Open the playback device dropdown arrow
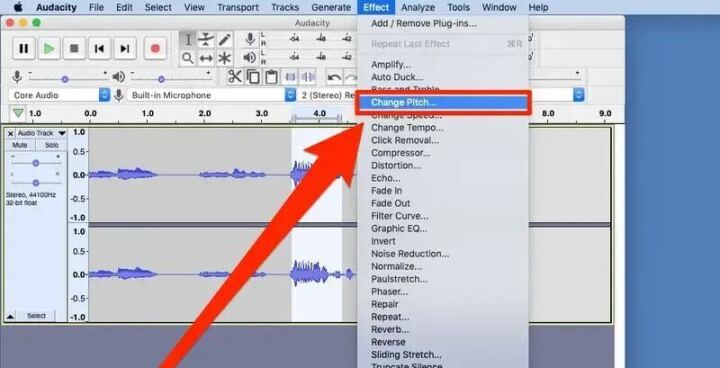 [579, 95]
